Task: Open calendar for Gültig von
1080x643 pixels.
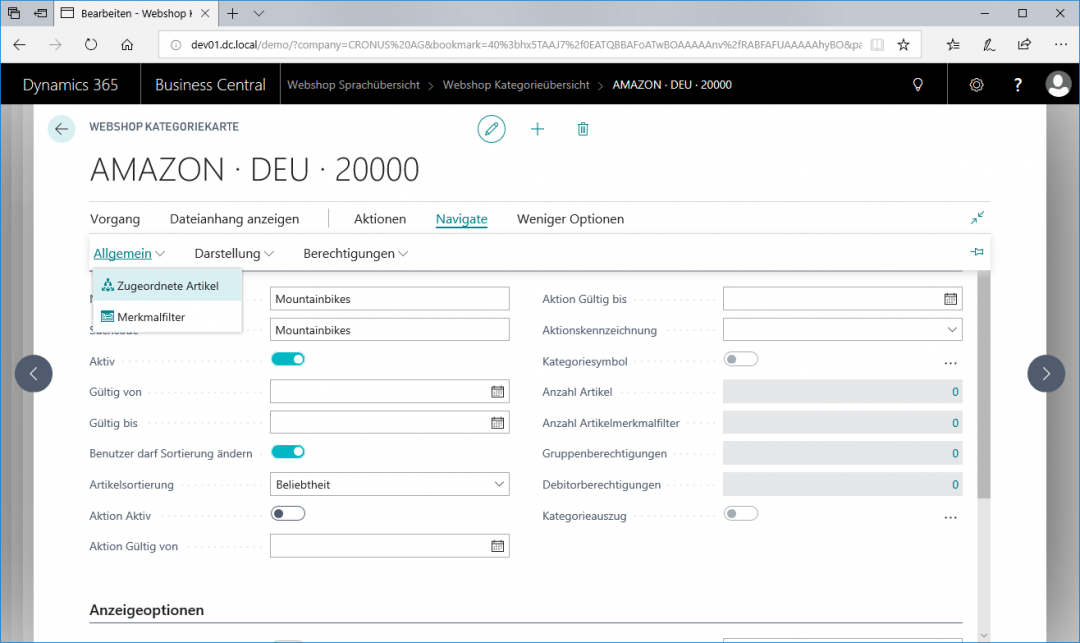Action: click(x=497, y=392)
